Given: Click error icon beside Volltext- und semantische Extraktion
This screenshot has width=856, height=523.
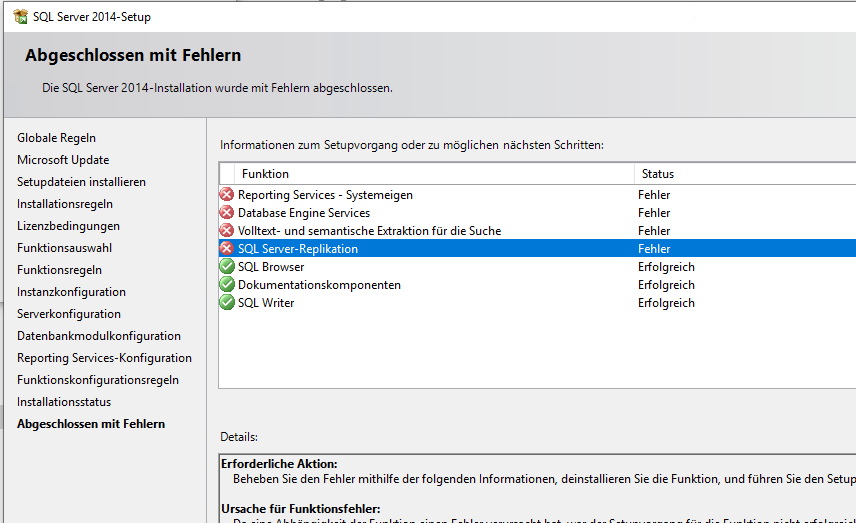Looking at the screenshot, I should (x=227, y=230).
